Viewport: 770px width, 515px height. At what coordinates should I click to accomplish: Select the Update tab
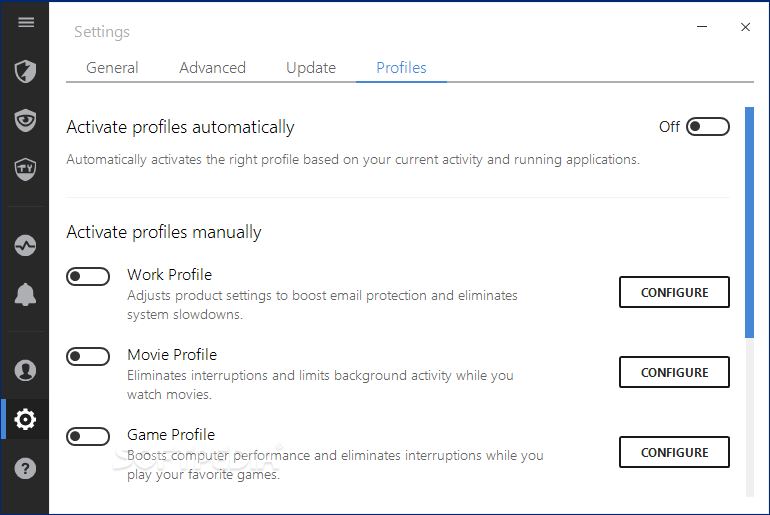(311, 68)
